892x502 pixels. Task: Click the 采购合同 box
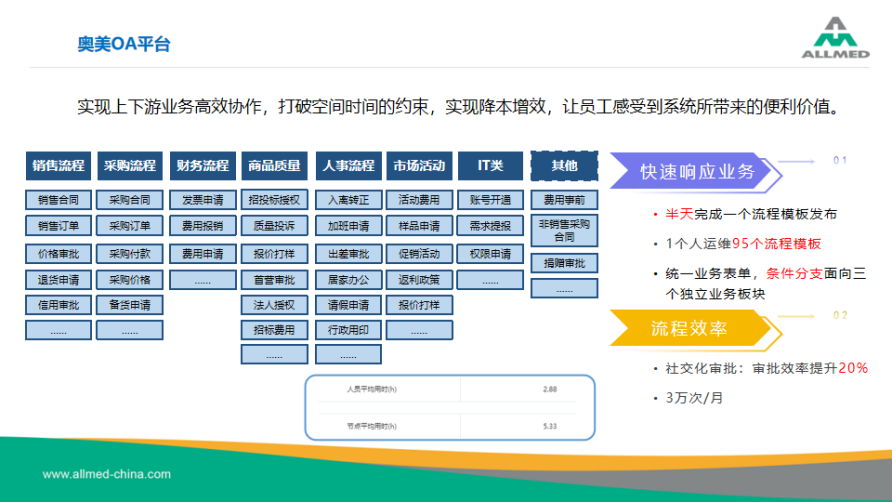click(130, 200)
